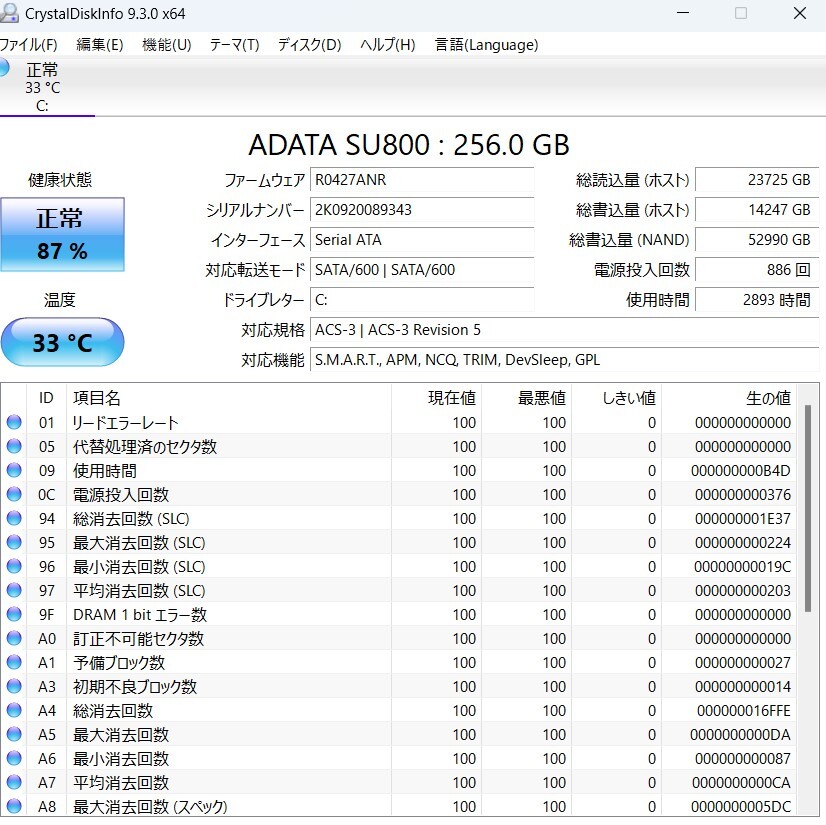Viewport: 826px width, 825px height.
Task: Click the 33 °C temperature button
Action: (x=63, y=342)
